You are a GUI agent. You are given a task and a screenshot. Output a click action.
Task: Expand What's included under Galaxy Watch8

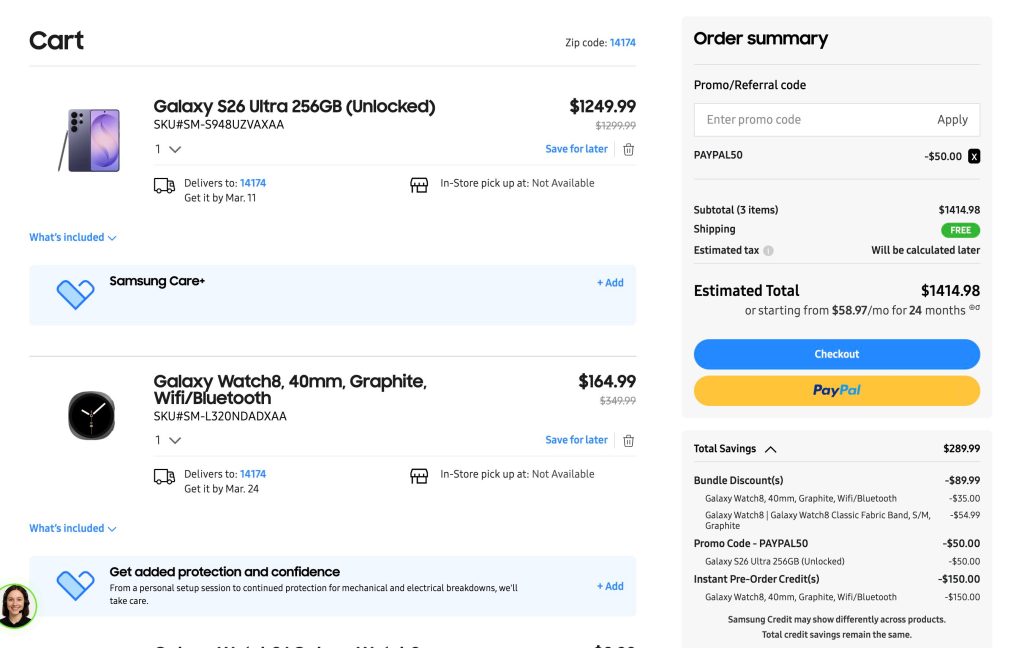tap(72, 528)
